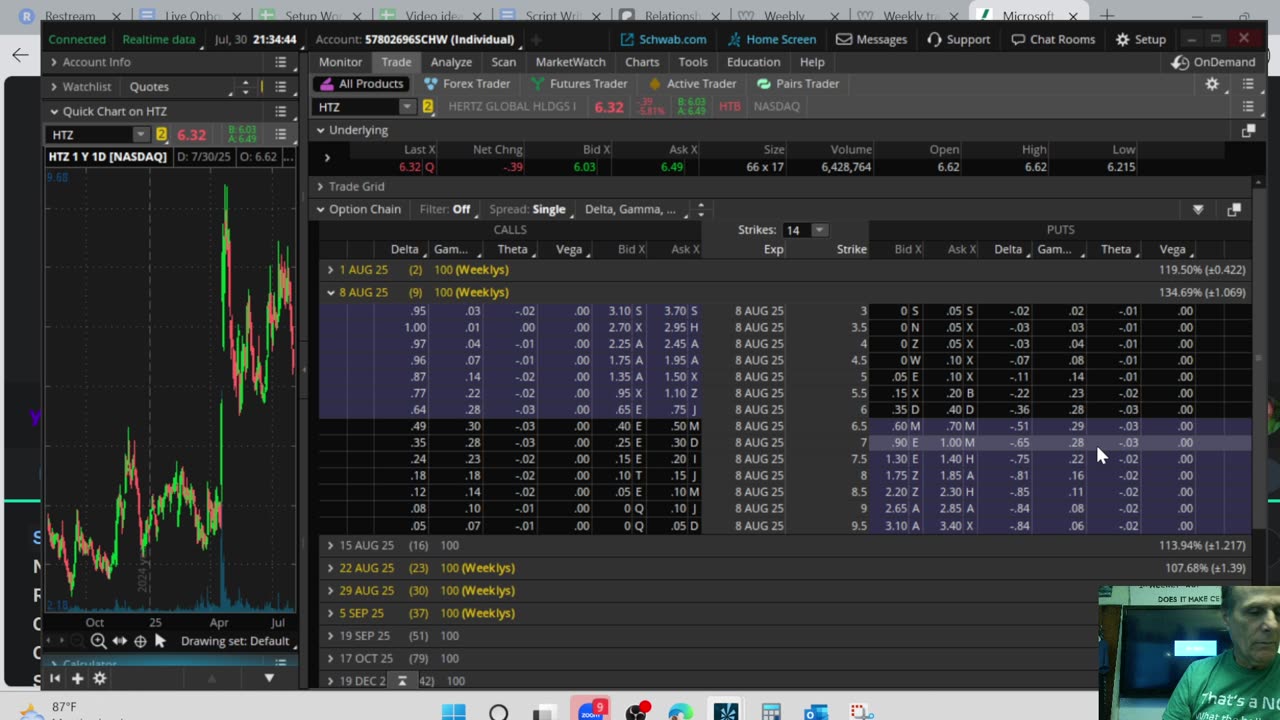
Task: Detach the Option Chain panel with the pop-out icon
Action: pos(1233,209)
